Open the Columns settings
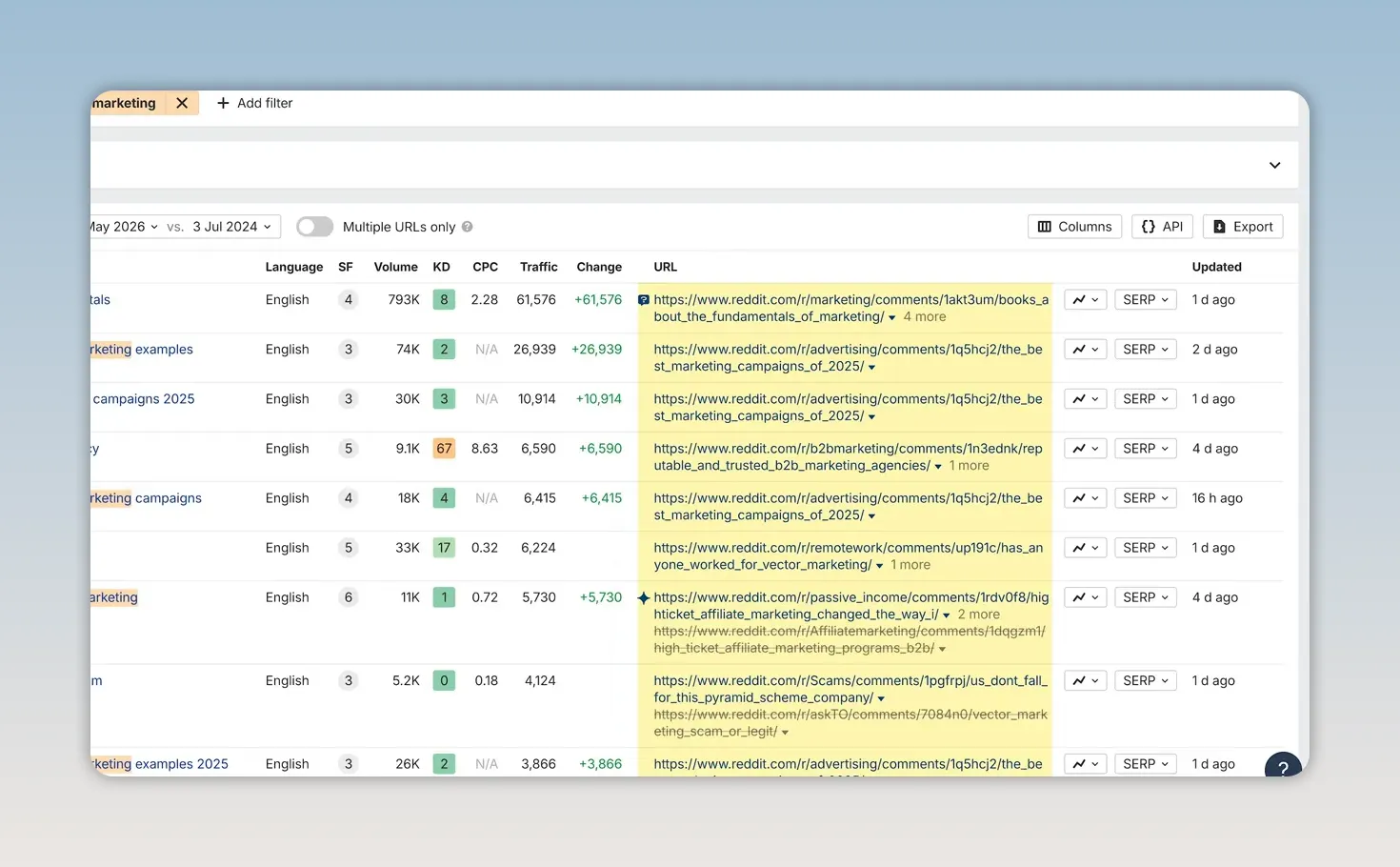Image resolution: width=1400 pixels, height=867 pixels. click(1074, 227)
